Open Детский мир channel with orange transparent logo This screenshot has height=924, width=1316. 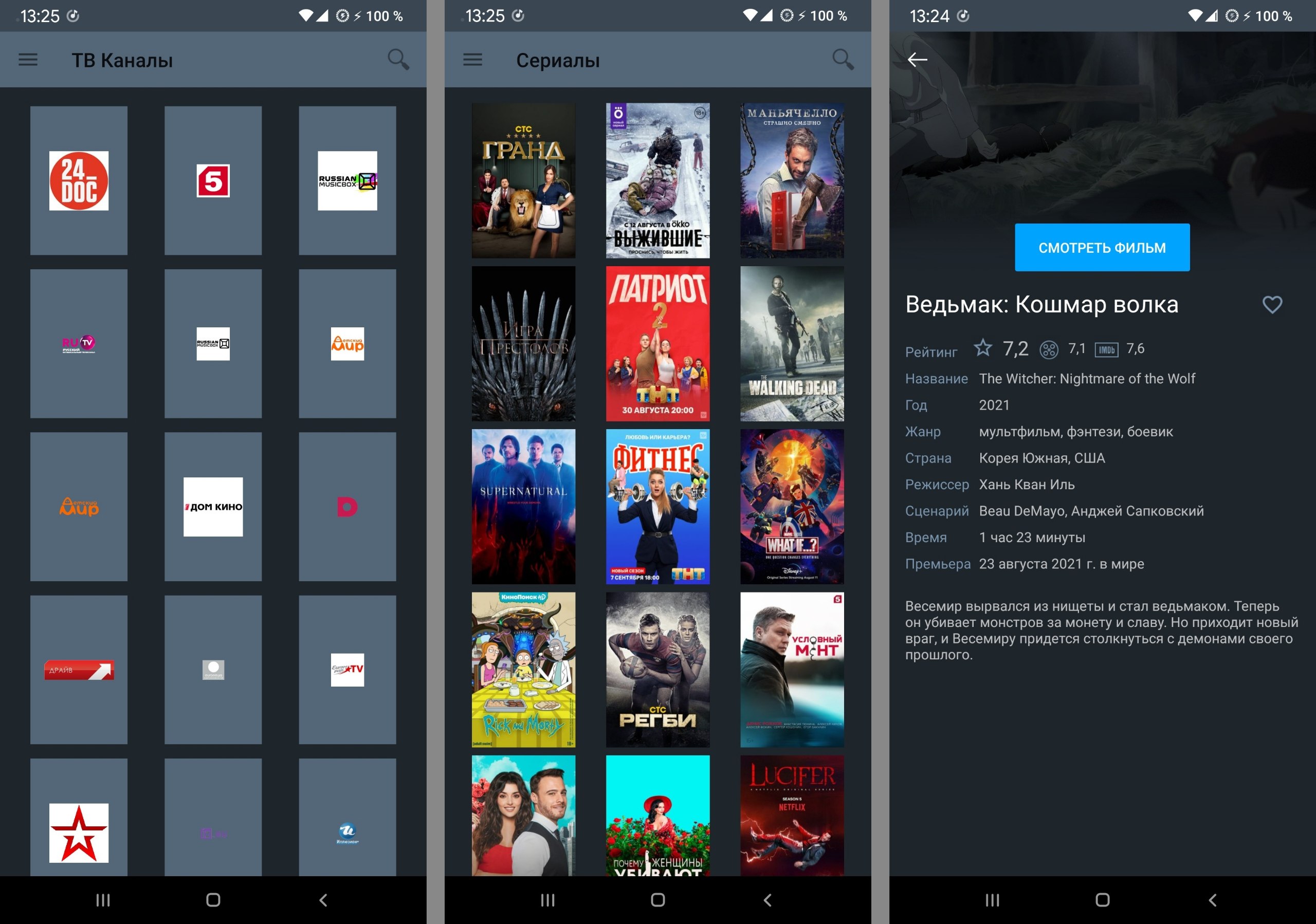point(79,507)
